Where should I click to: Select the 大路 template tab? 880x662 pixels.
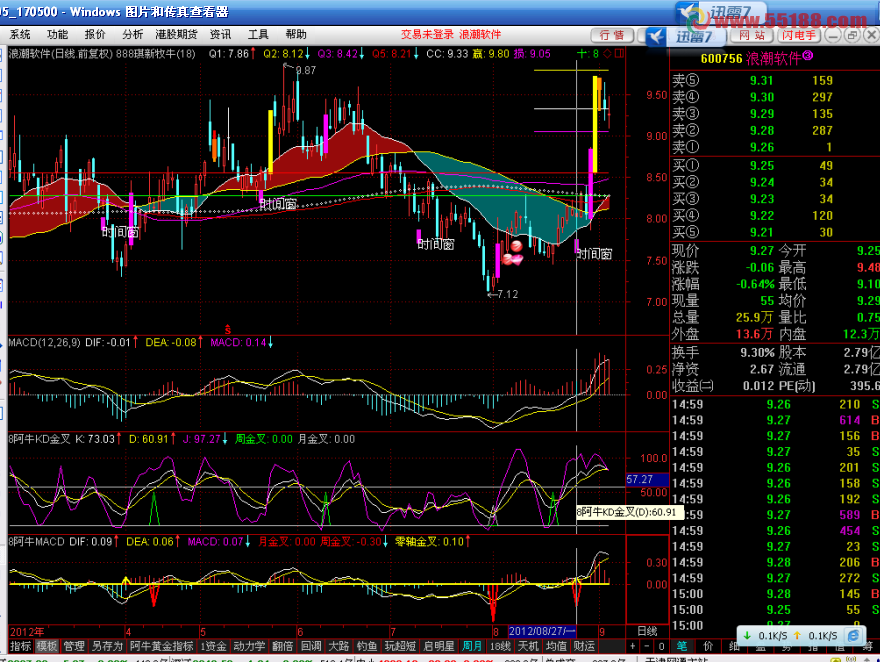pyautogui.click(x=339, y=646)
